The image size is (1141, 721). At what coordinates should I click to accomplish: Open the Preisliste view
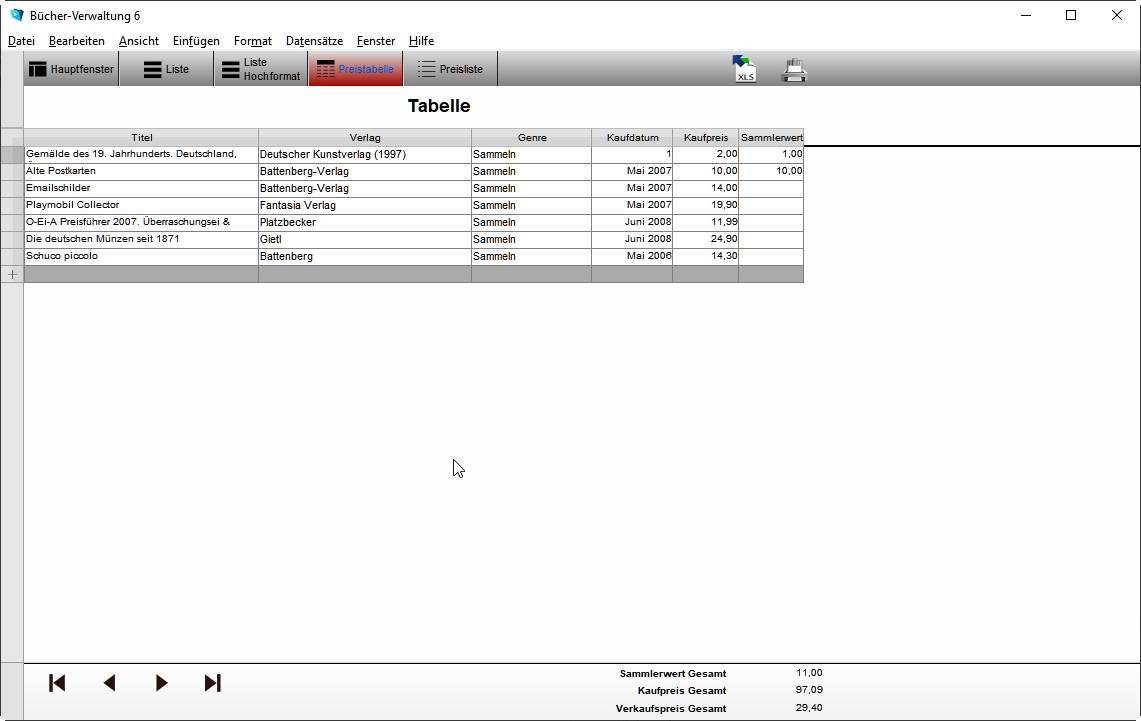point(450,69)
